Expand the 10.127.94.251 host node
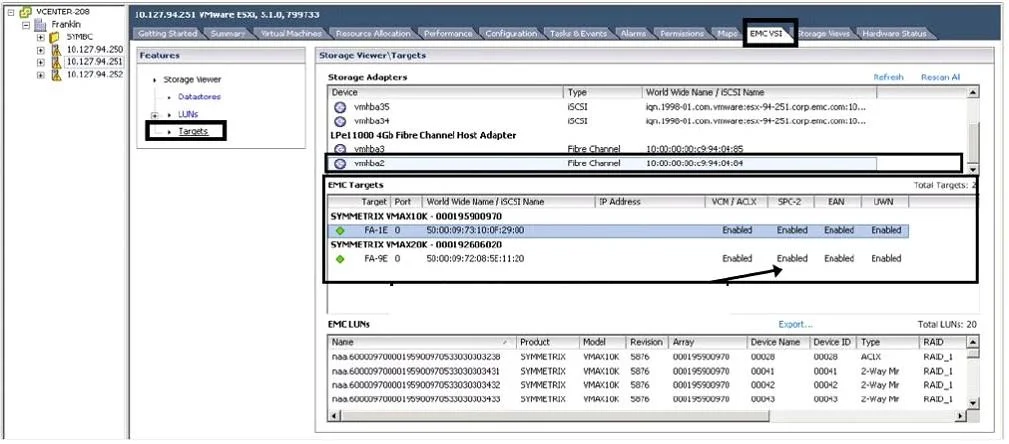Screen dimensions: 1009x444 click(x=41, y=62)
